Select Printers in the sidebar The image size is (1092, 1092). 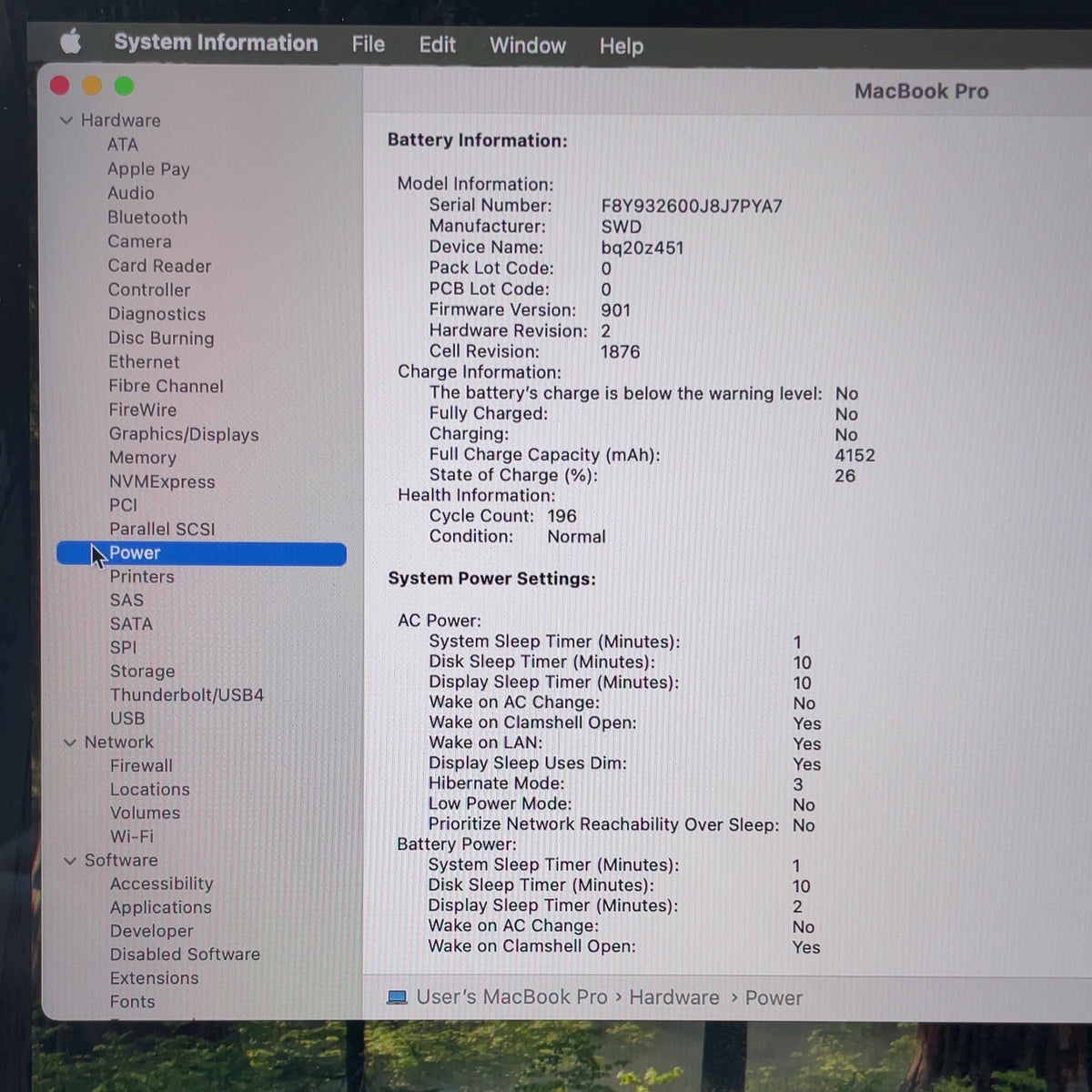click(x=142, y=577)
